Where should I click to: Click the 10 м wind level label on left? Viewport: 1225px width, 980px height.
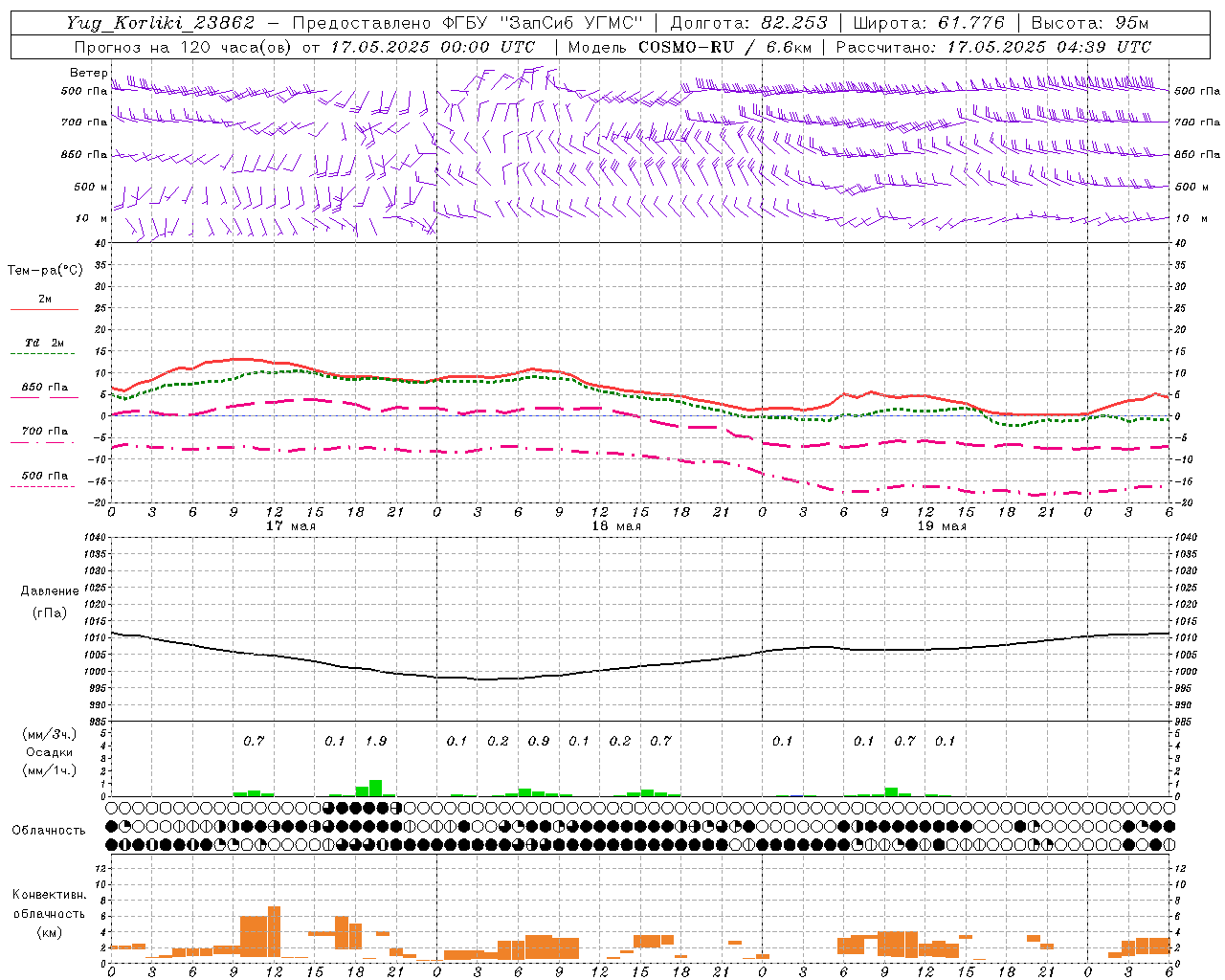pyautogui.click(x=91, y=218)
